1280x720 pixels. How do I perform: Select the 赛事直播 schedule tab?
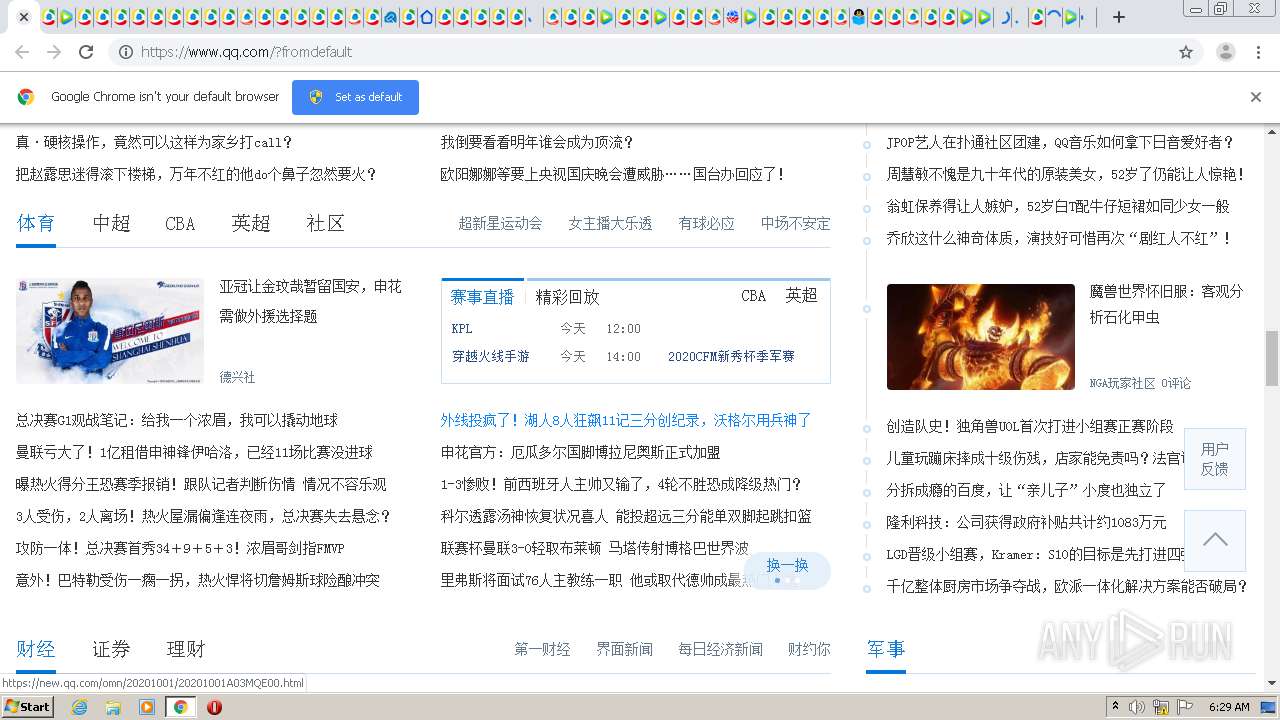pos(482,297)
